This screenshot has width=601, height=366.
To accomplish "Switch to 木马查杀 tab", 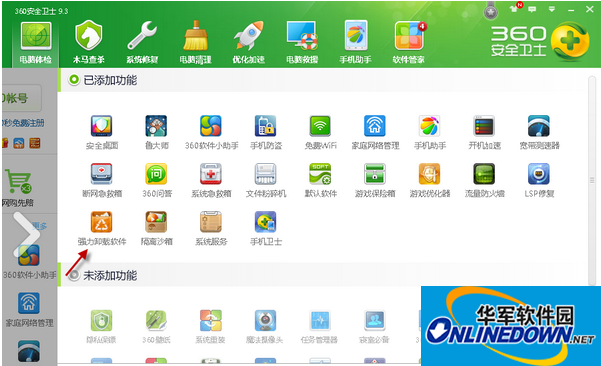I will click(x=89, y=42).
